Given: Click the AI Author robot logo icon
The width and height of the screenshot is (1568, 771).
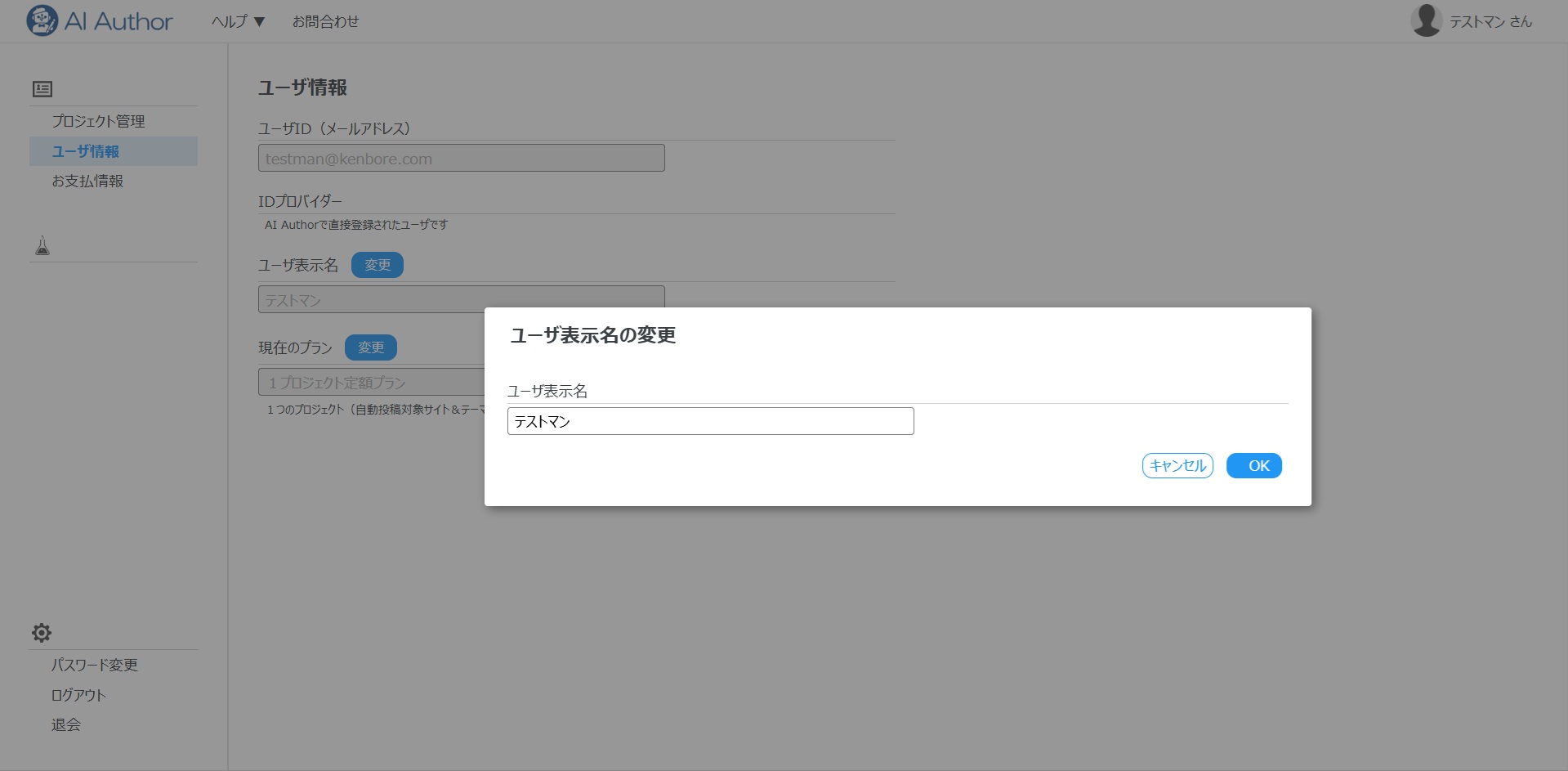Looking at the screenshot, I should click(42, 20).
